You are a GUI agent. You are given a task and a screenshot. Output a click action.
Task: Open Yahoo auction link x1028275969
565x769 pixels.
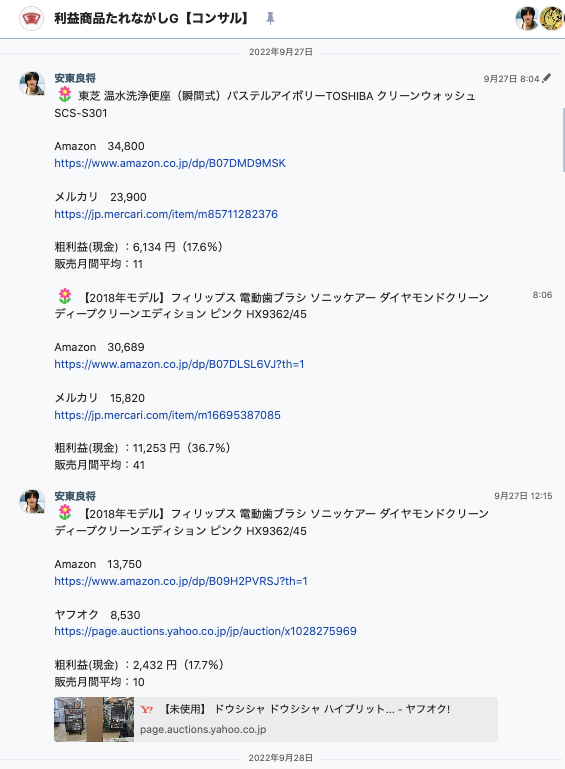click(x=205, y=631)
